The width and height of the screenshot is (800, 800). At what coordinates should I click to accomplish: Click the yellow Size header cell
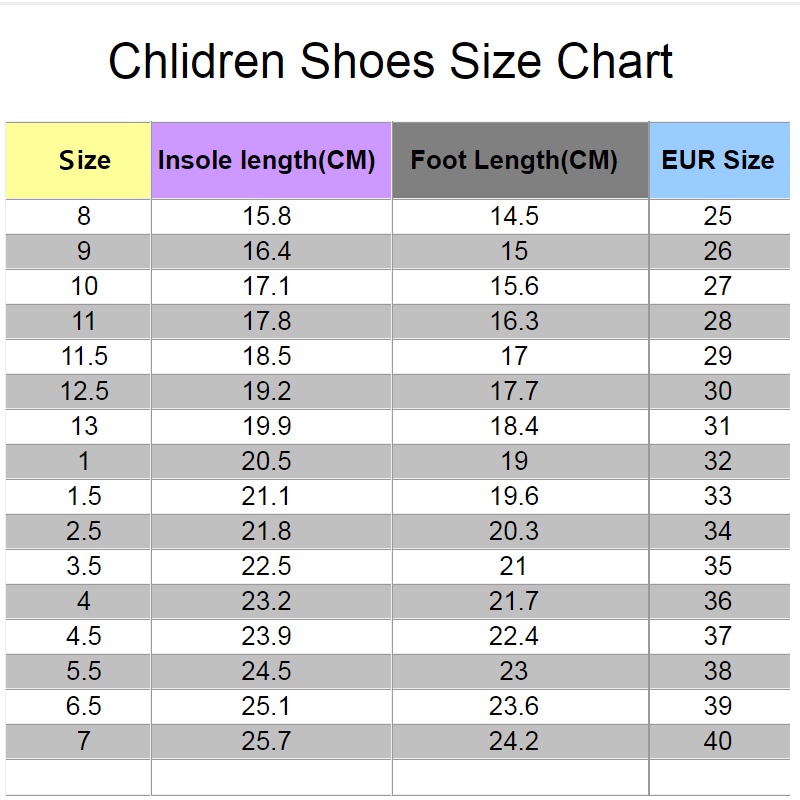78,161
